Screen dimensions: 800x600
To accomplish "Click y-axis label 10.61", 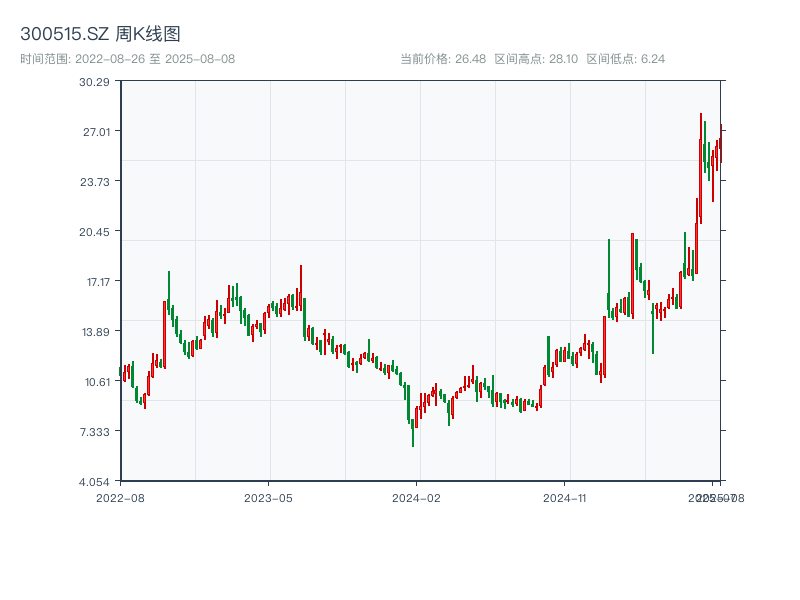I will 97,382.
